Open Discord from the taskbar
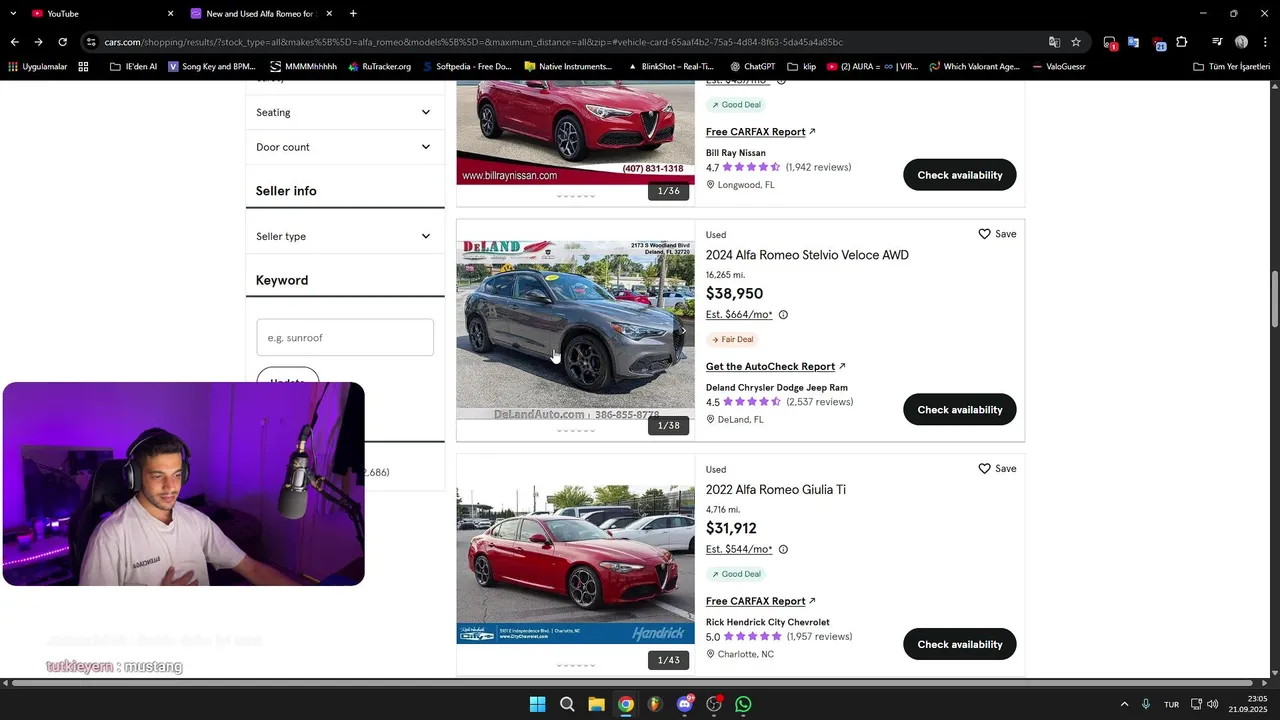The height and width of the screenshot is (720, 1280). [x=685, y=704]
